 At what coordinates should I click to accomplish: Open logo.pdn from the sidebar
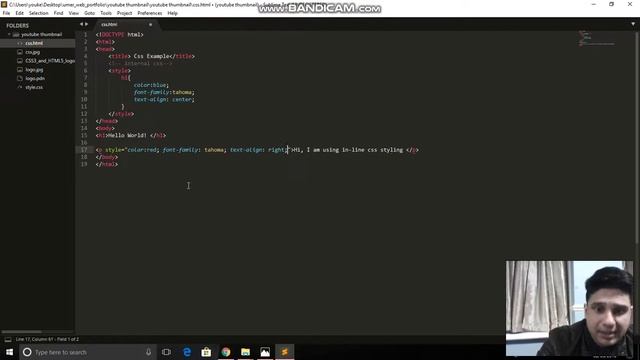click(x=35, y=78)
